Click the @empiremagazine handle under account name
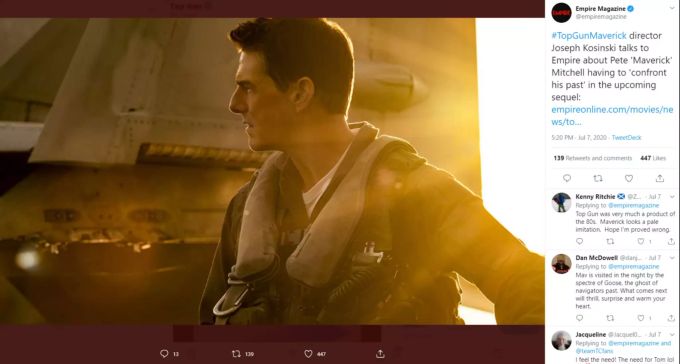The image size is (680, 364). pos(601,16)
